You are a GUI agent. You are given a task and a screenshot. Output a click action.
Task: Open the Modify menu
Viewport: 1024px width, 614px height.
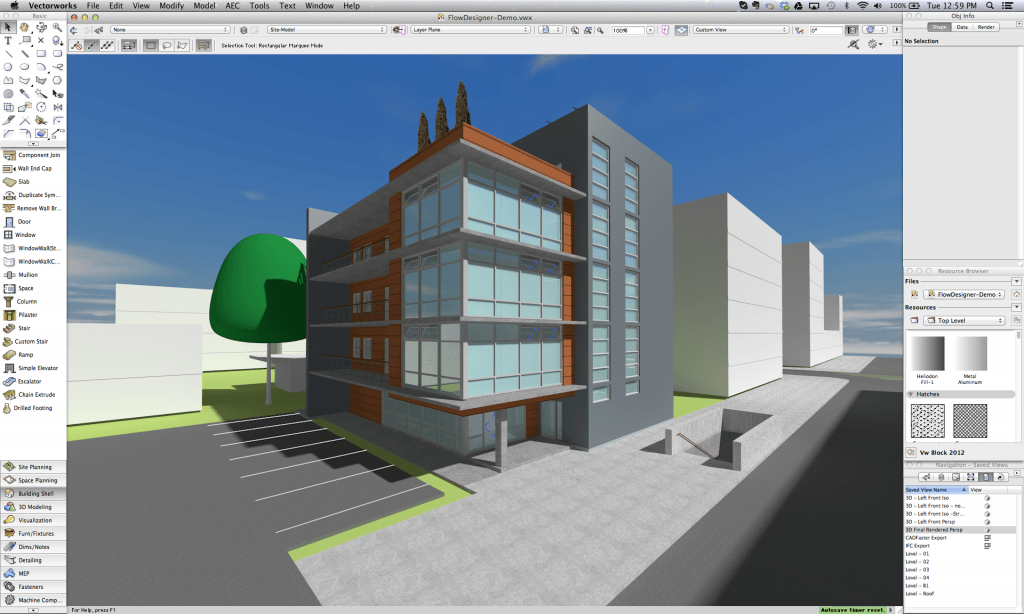170,5
